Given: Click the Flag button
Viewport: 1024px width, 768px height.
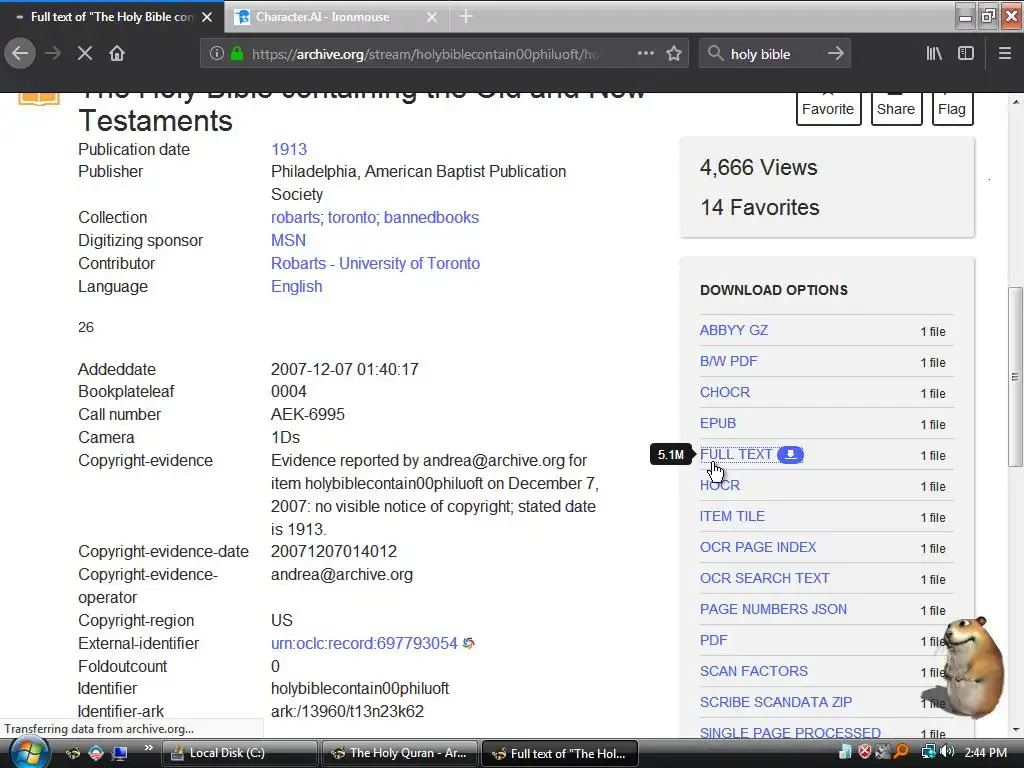Looking at the screenshot, I should (x=952, y=108).
